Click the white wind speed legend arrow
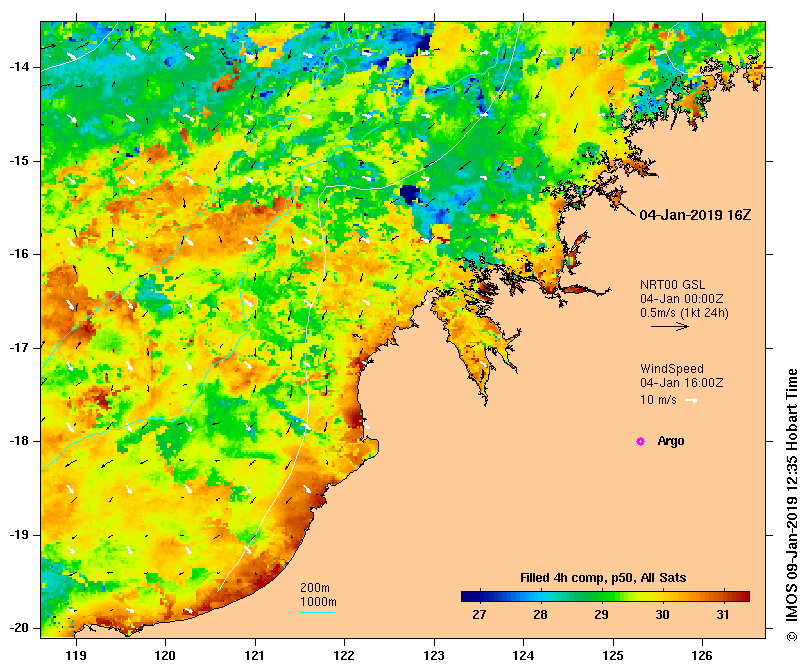The image size is (809, 672). point(691,400)
